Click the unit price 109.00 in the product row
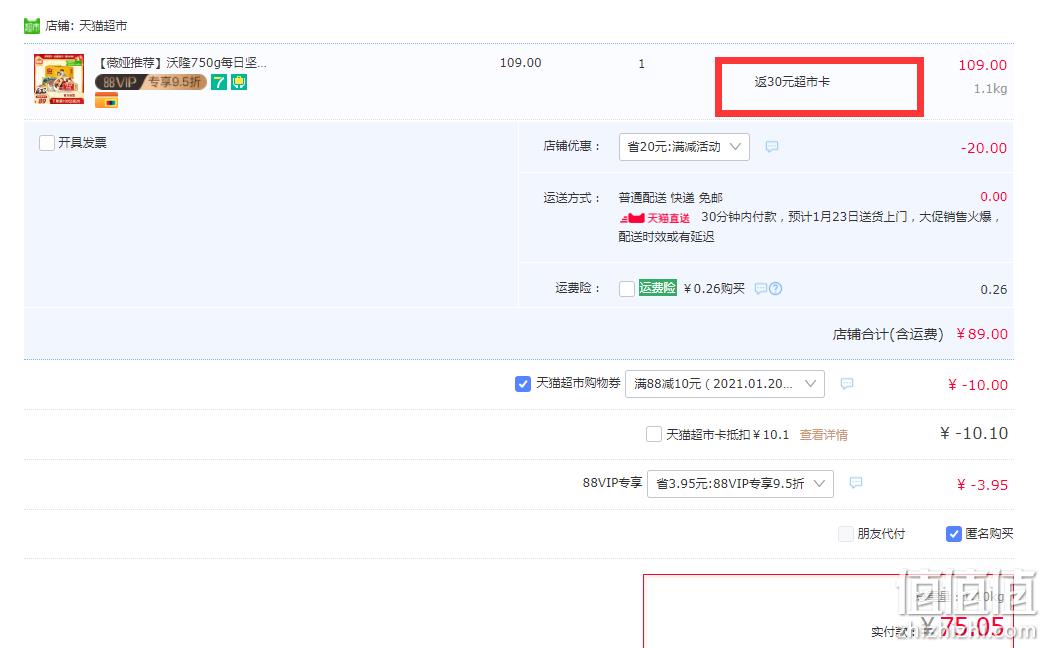Screen dimensions: 1046x648 tap(520, 63)
